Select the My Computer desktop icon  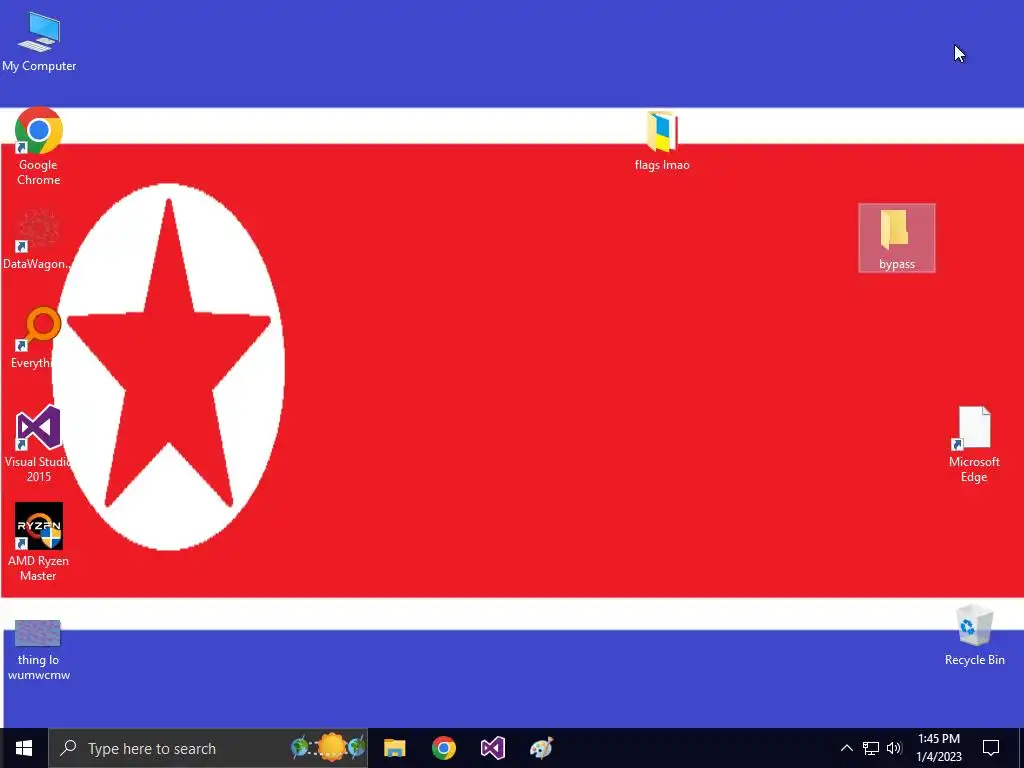tap(39, 42)
